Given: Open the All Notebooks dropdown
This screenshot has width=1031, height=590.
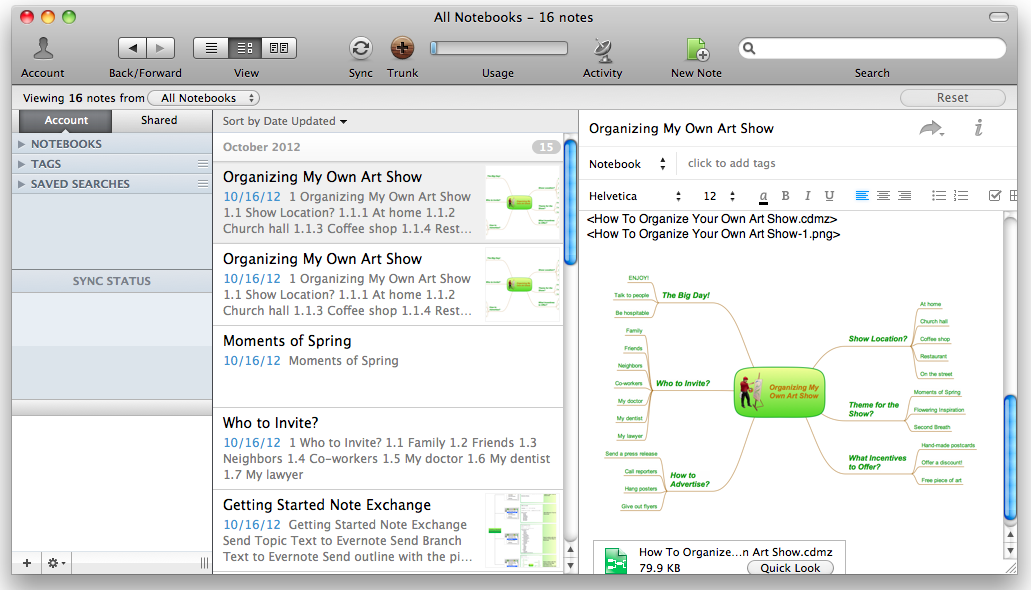Looking at the screenshot, I should click(204, 98).
